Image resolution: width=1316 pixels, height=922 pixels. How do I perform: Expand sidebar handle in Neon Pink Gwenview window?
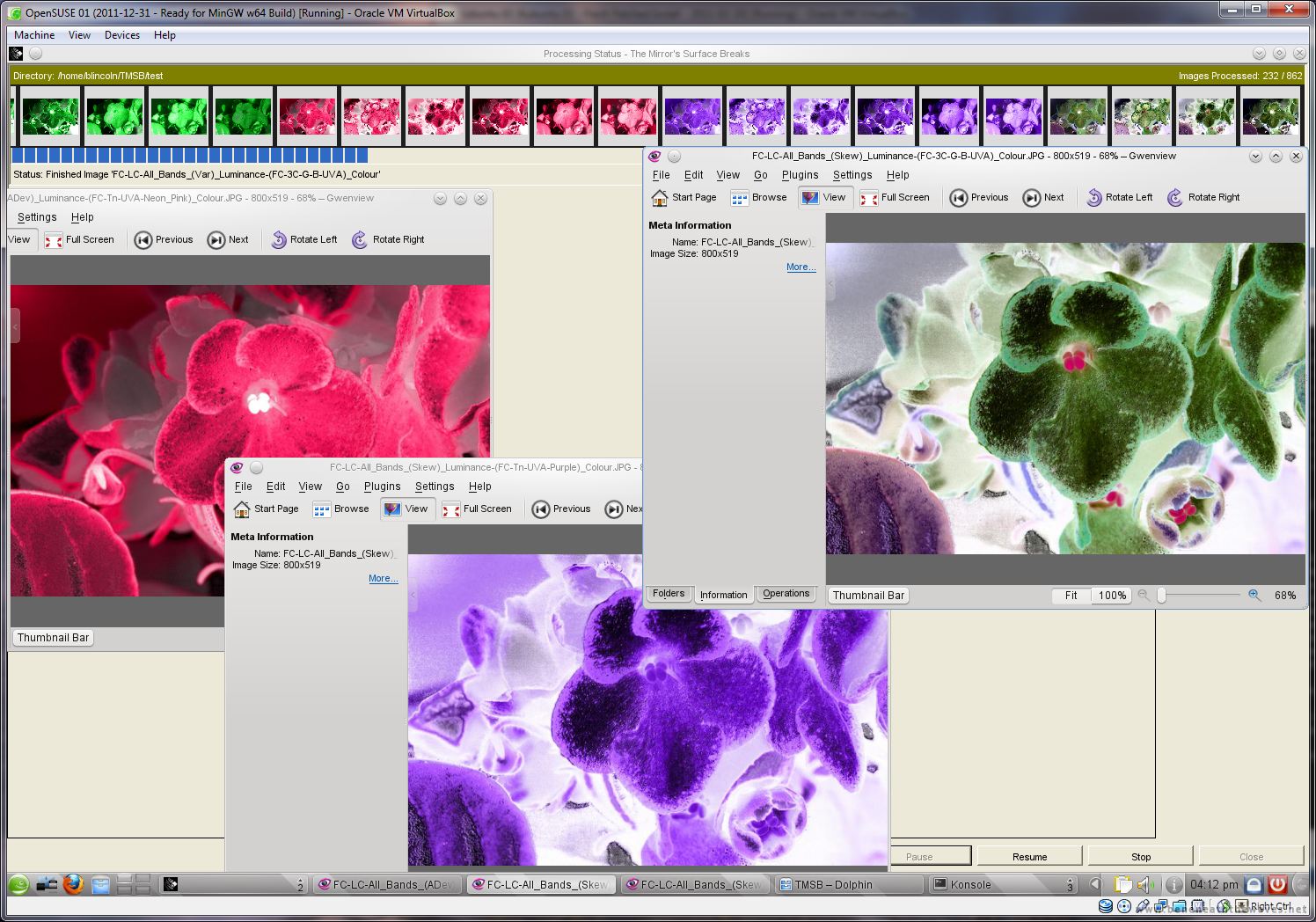(14, 326)
